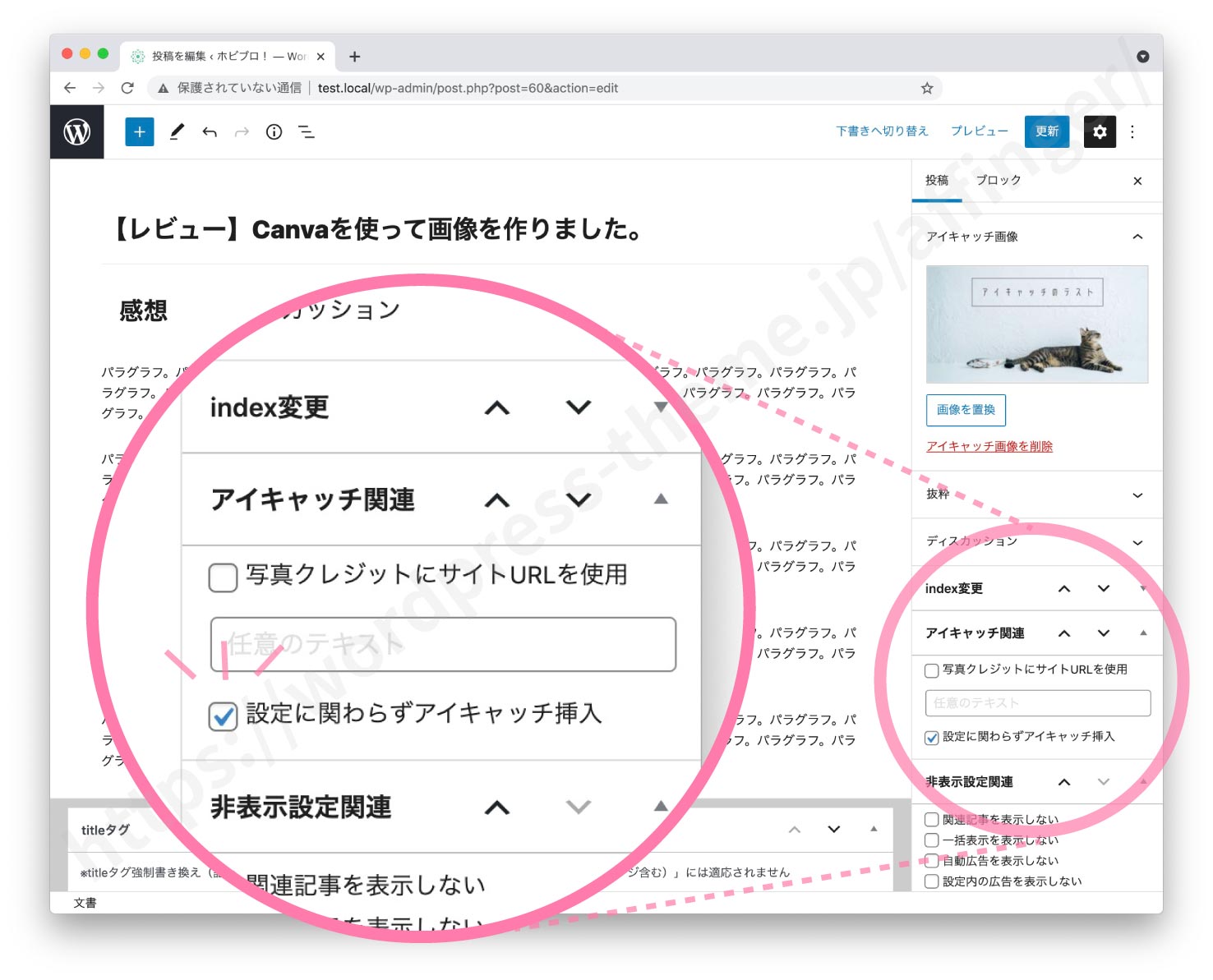Open a new browser tab
This screenshot has width=1213, height=980.
pos(354,57)
